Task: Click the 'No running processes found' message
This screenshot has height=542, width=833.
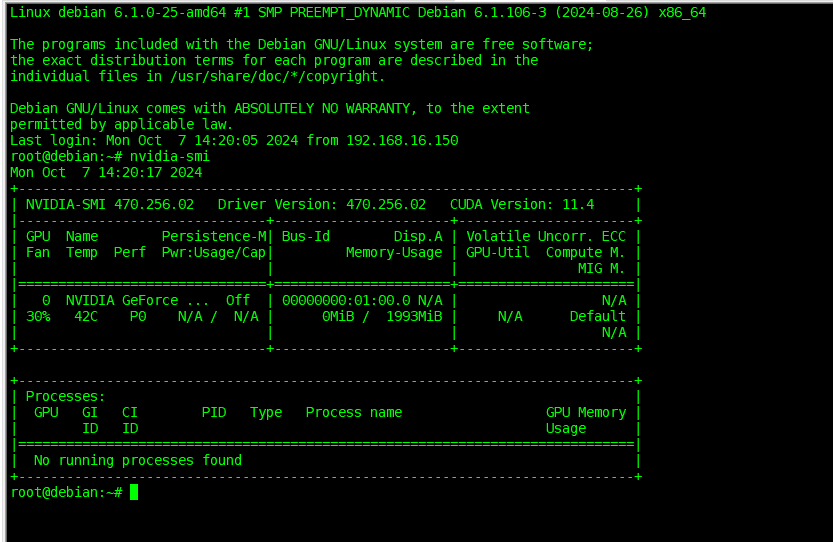Action: (138, 460)
